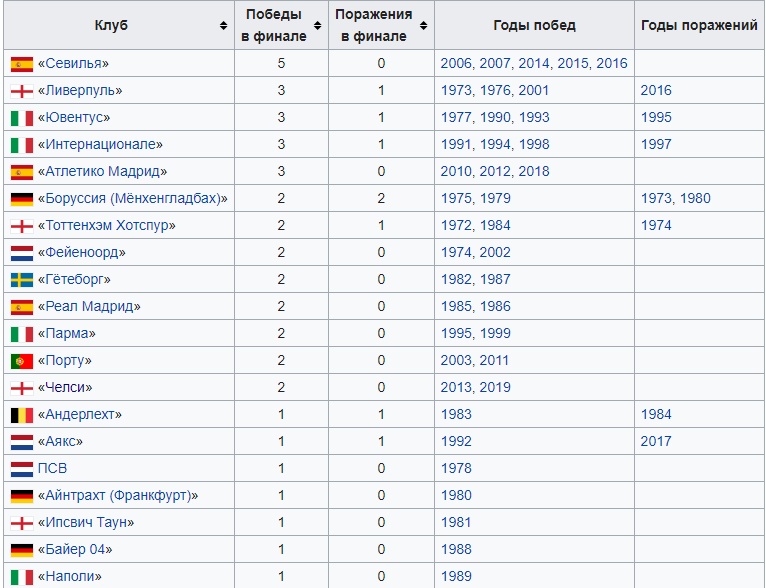Open the «Ювентус» club link

(74, 117)
